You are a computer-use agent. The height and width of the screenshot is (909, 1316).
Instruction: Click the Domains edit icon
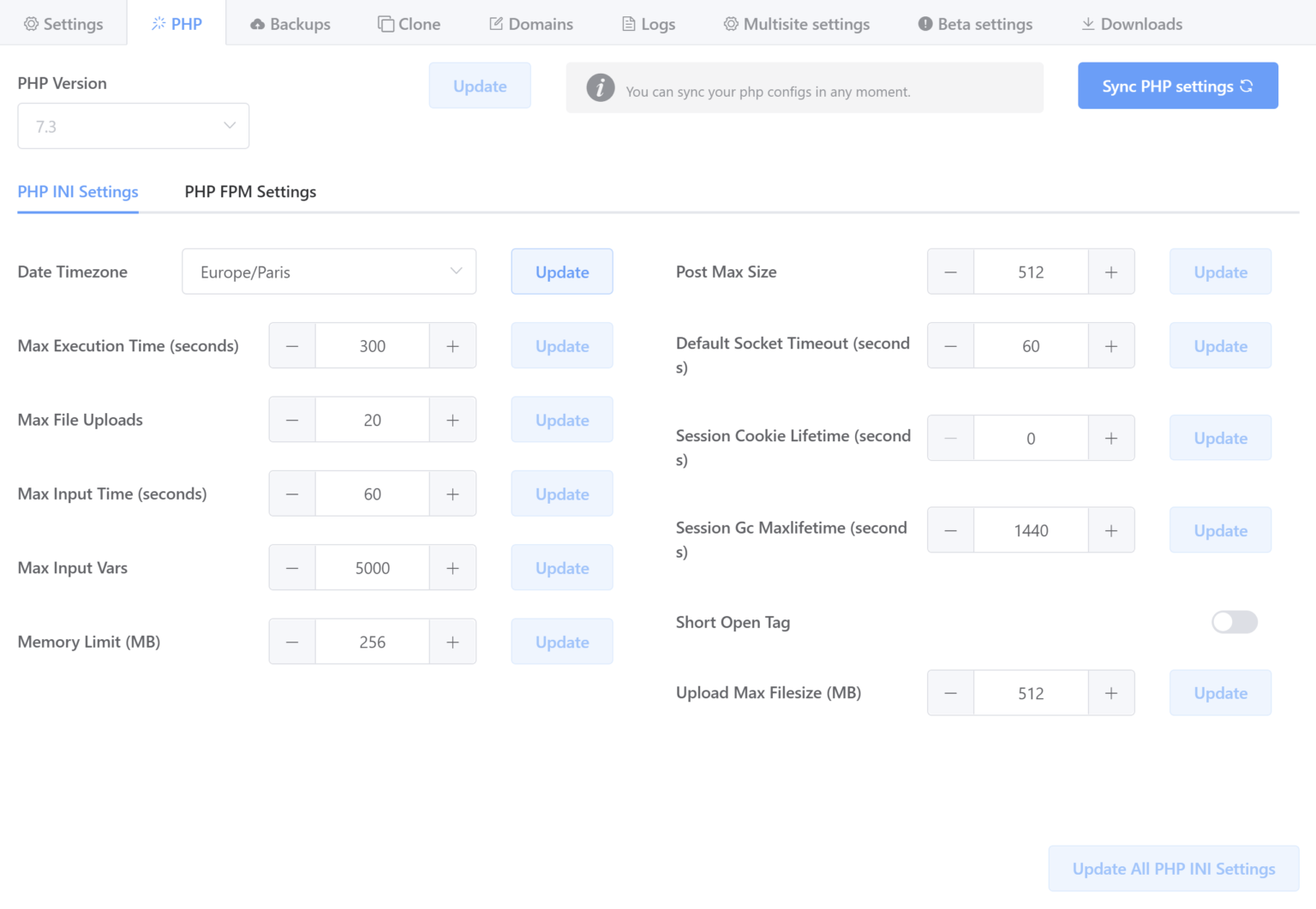click(495, 23)
